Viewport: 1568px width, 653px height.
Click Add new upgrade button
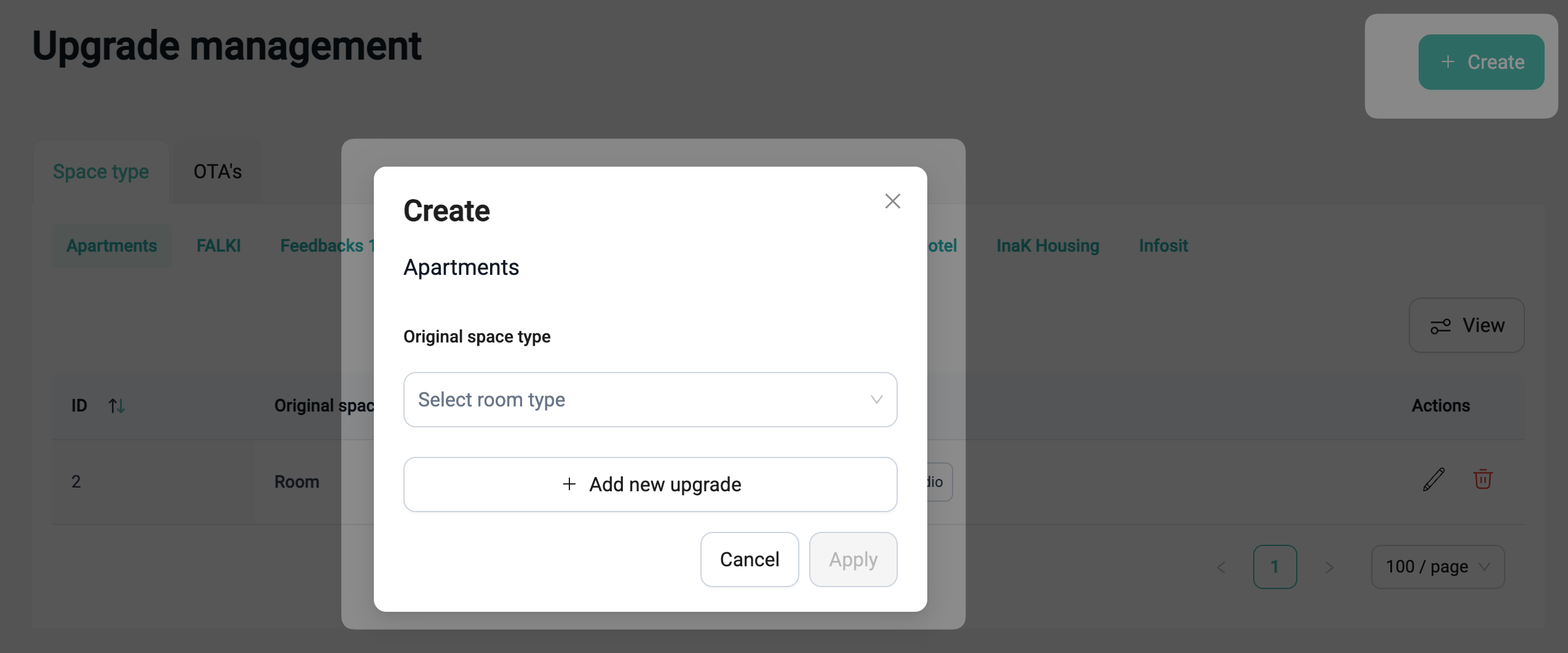(x=650, y=485)
